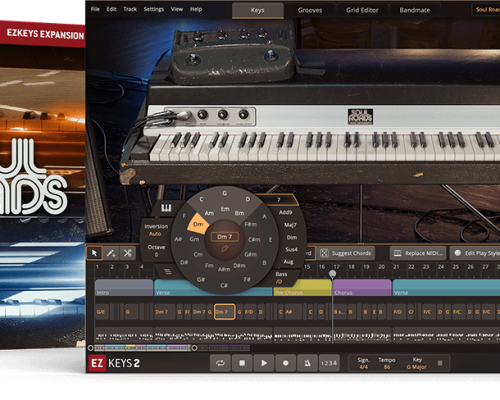This screenshot has height=400, width=500.
Task: Toggle the metronome button
Action: (307, 363)
